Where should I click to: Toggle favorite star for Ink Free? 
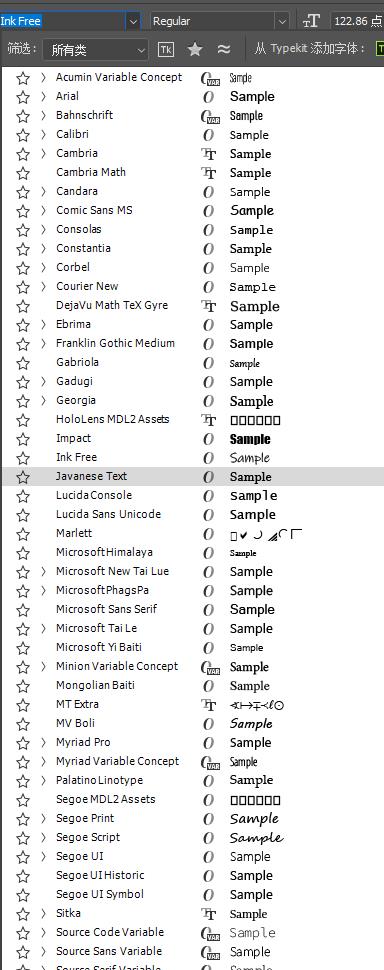(23, 458)
